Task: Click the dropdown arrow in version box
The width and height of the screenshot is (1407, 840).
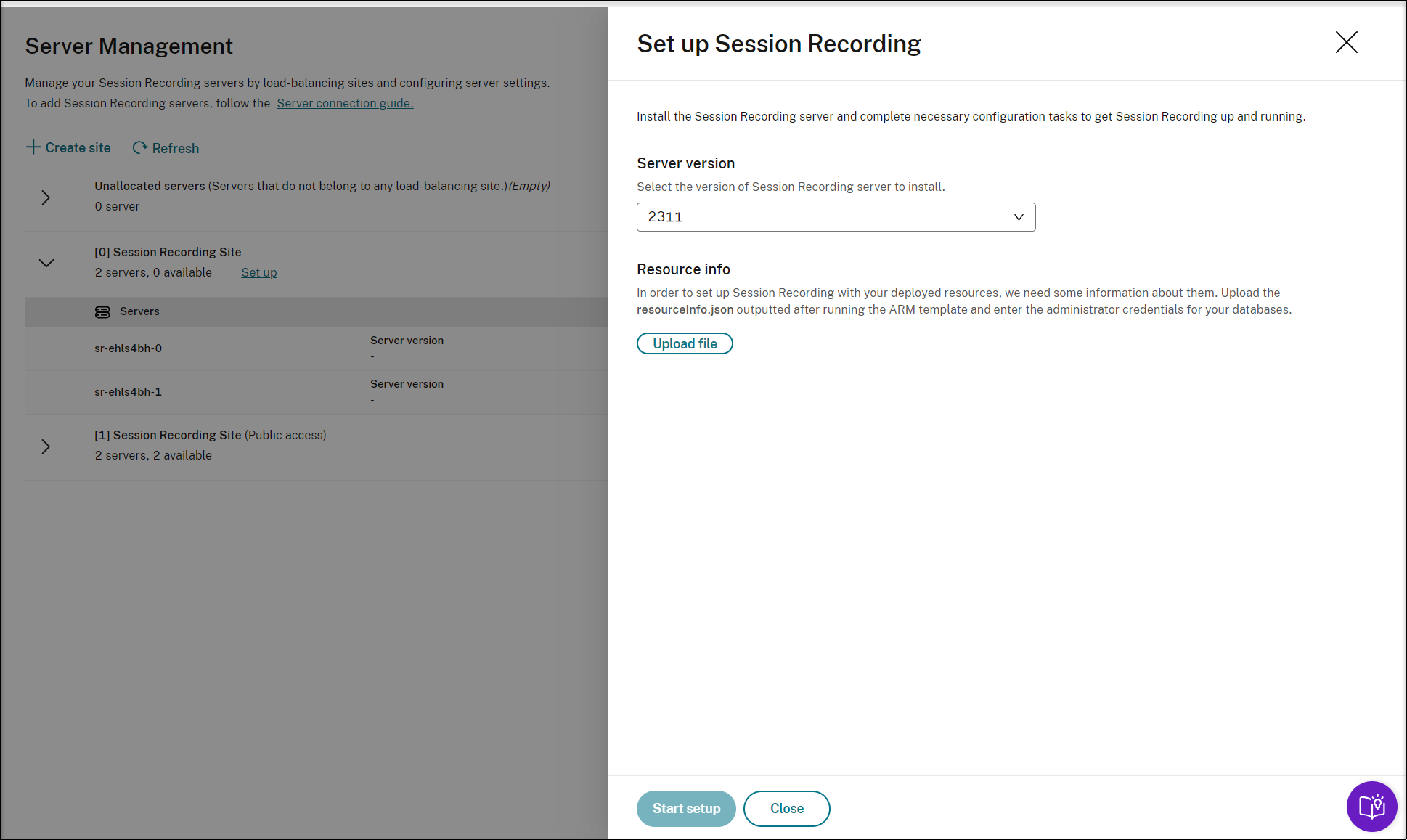Action: click(x=1019, y=217)
